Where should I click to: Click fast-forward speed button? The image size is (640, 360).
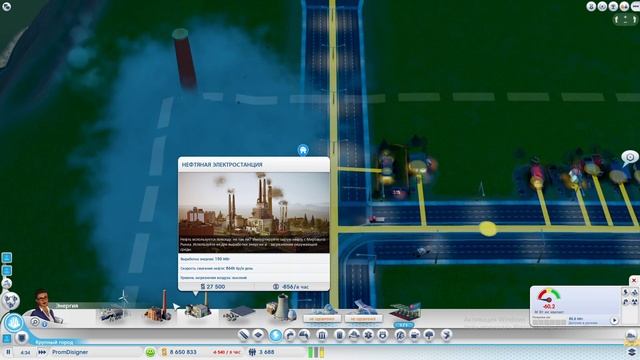(42, 352)
